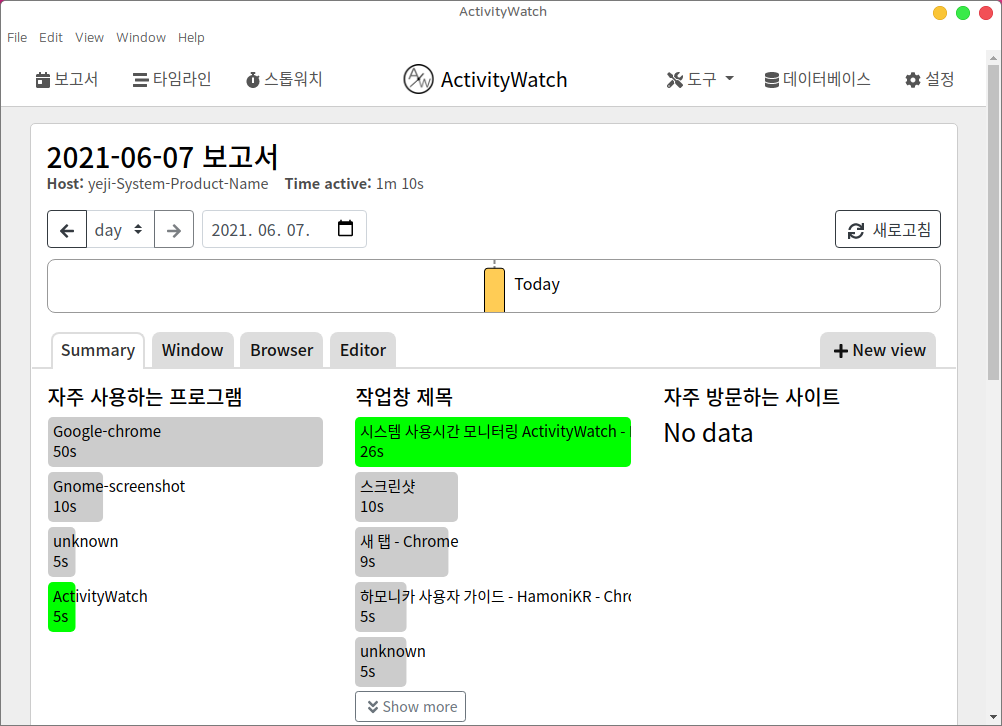Expand the 도구 tools dropdown
The height and width of the screenshot is (726, 1002).
coord(700,80)
